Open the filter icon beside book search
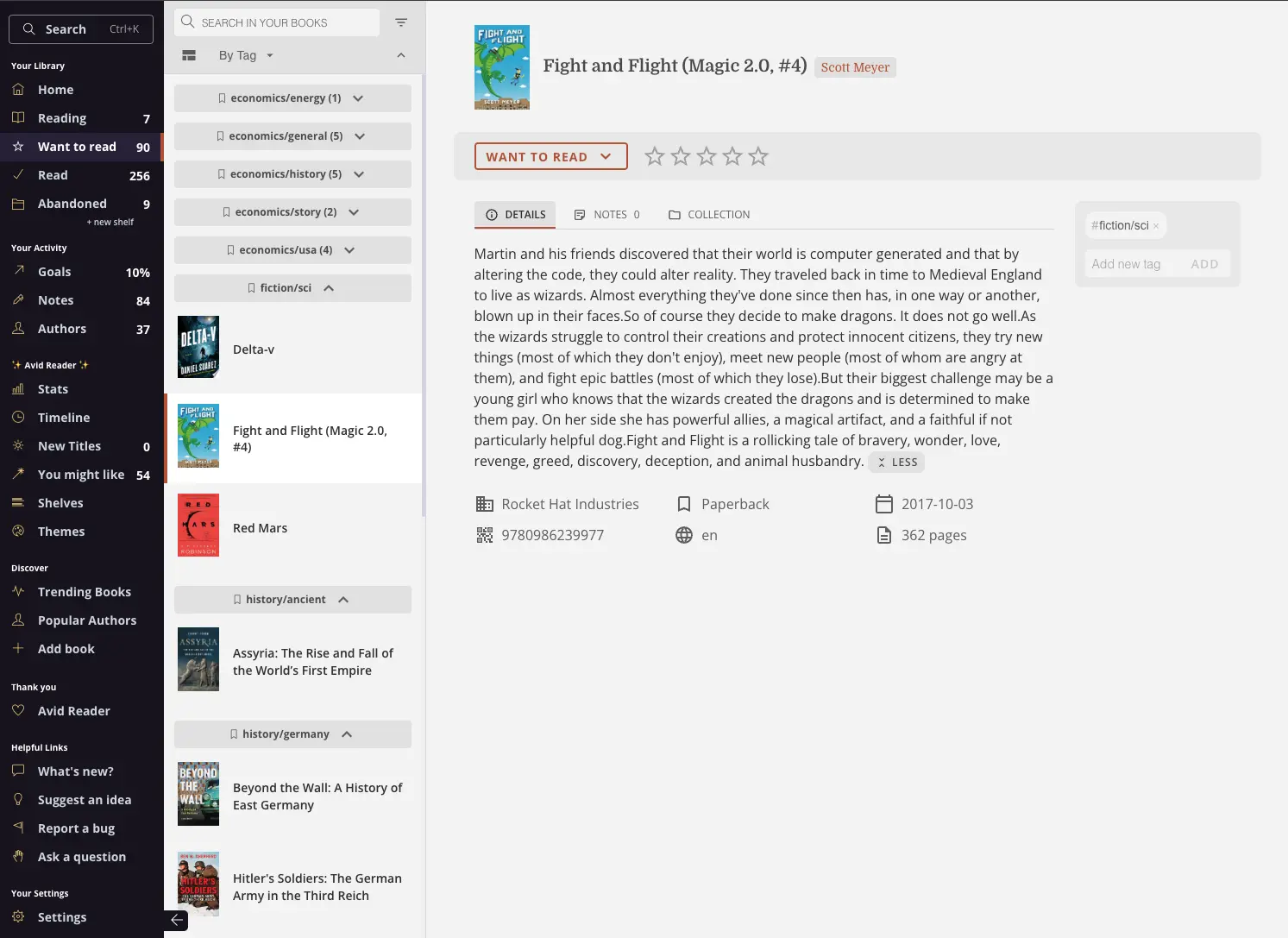This screenshot has width=1288, height=938. tap(401, 22)
